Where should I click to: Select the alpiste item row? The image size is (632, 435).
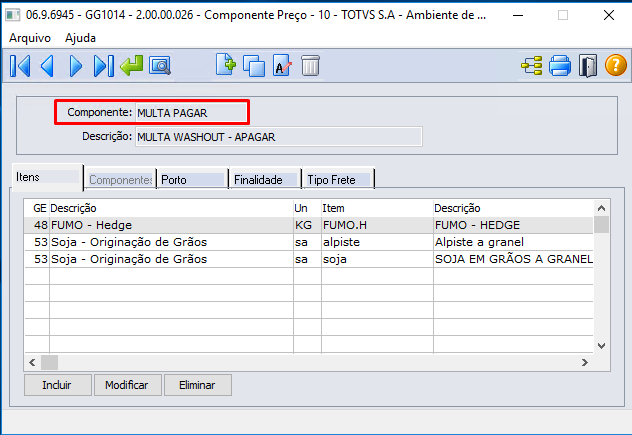[309, 242]
